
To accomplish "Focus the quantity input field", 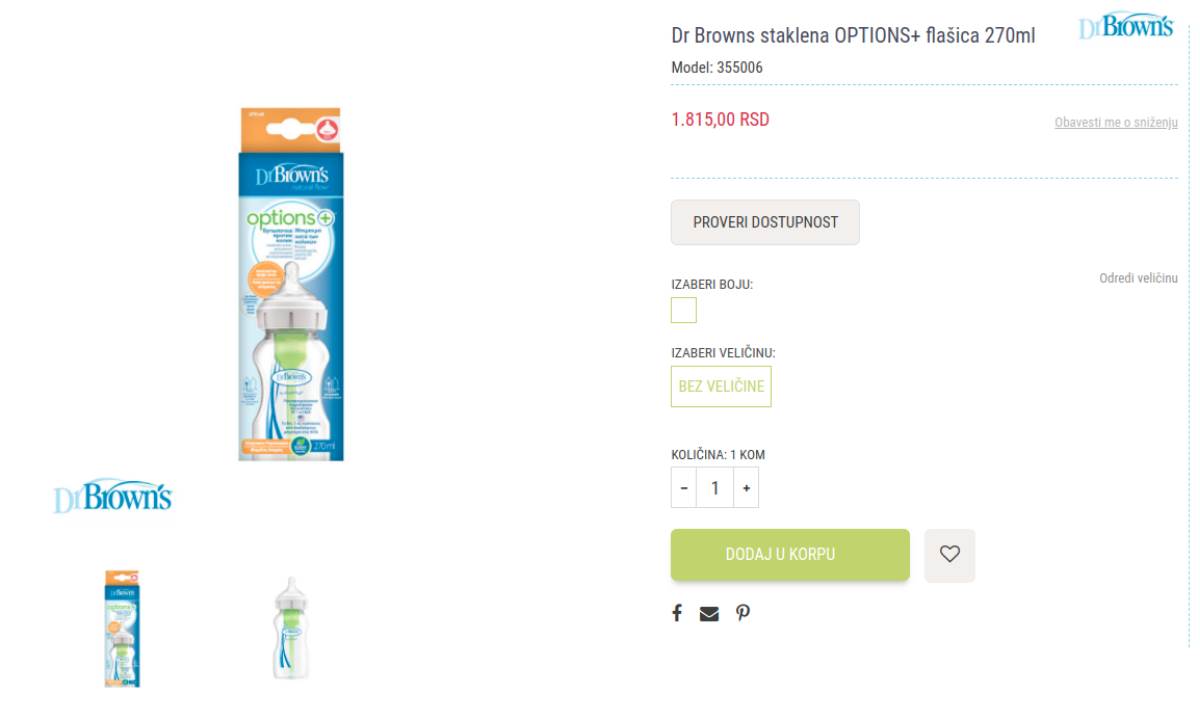I will point(715,488).
